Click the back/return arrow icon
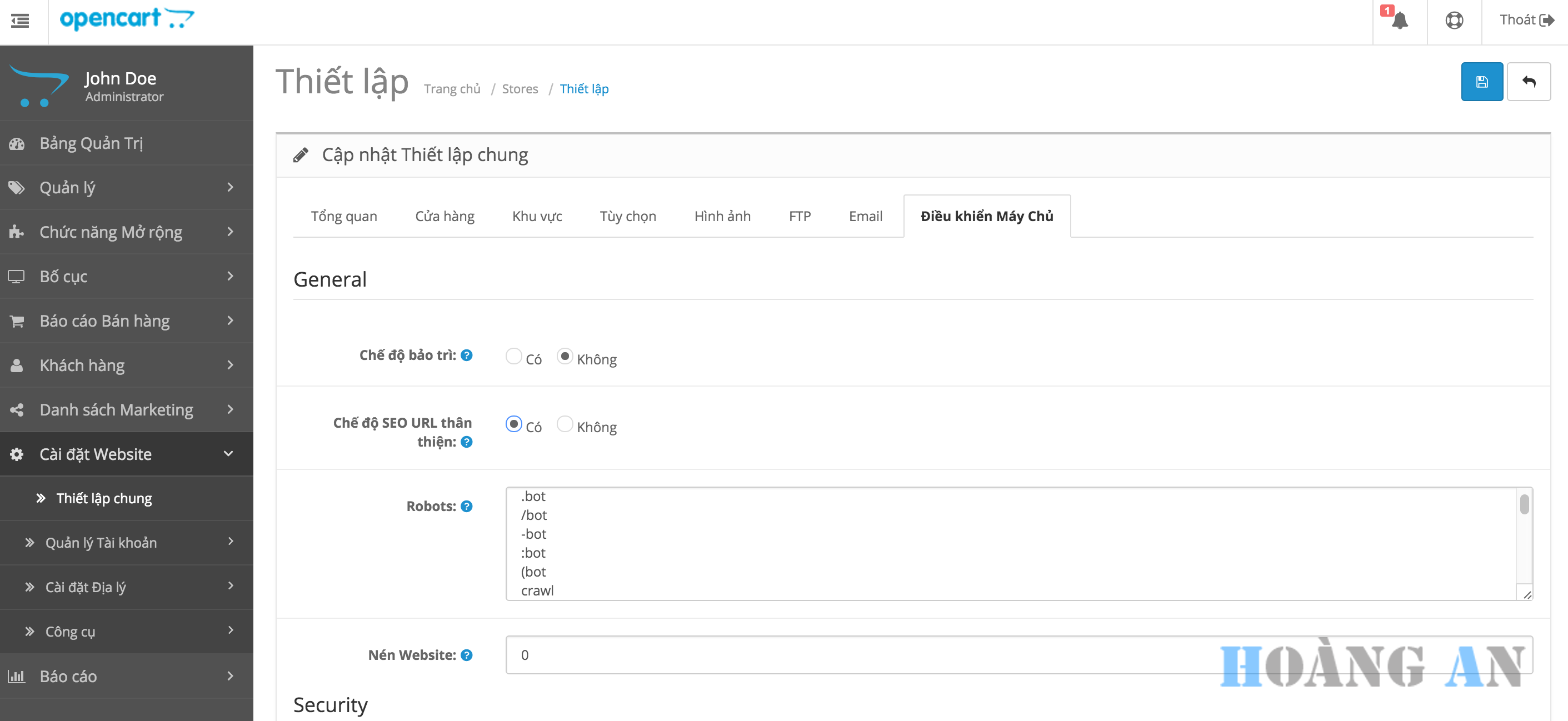This screenshot has height=721, width=1568. (1529, 83)
